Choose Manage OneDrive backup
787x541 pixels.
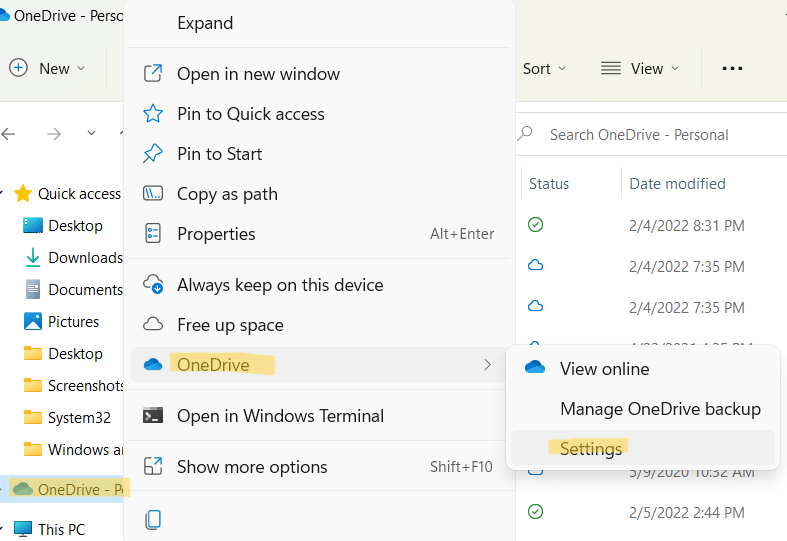click(x=642, y=409)
